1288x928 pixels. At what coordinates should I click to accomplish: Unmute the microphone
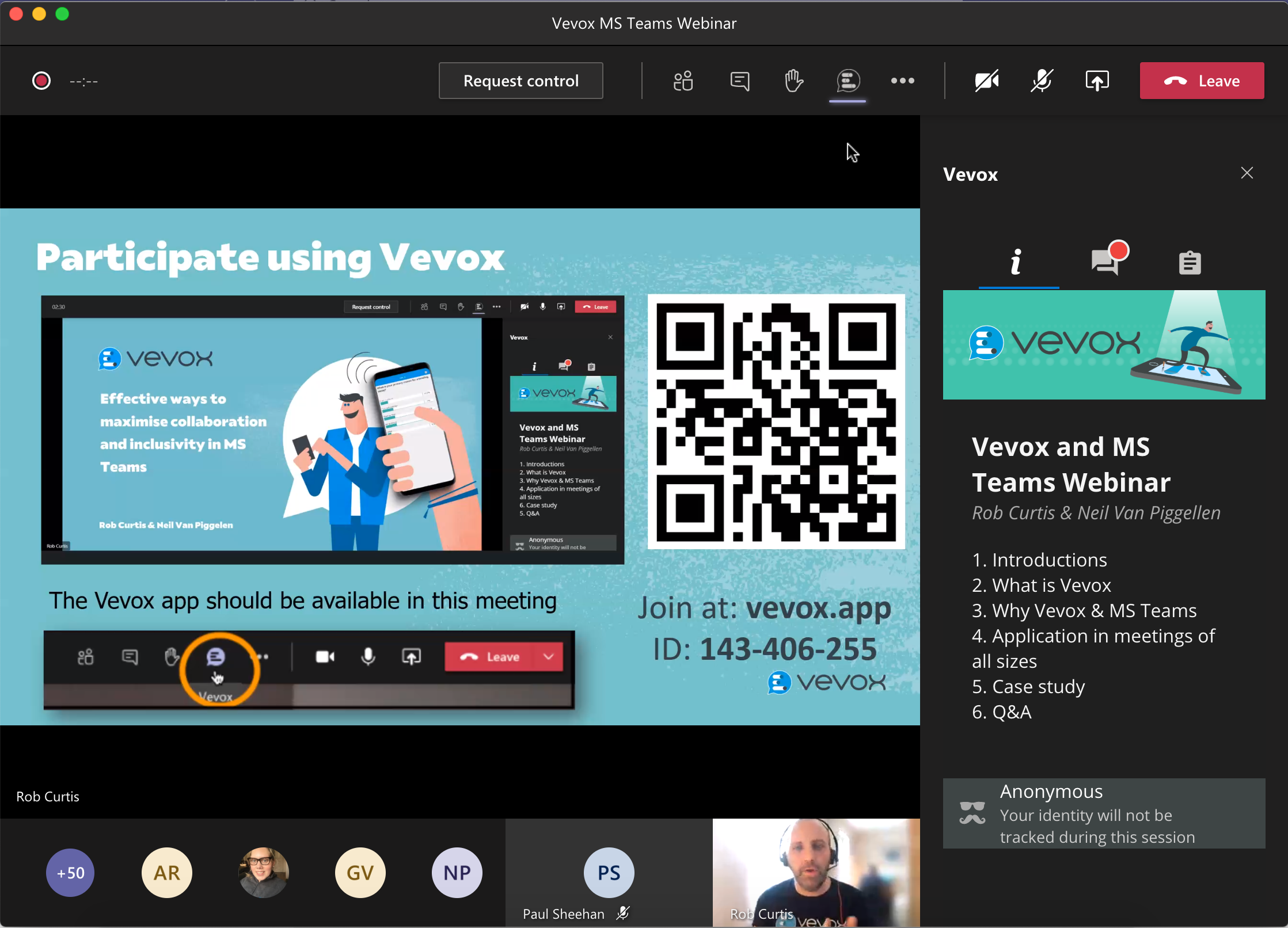pos(1042,81)
